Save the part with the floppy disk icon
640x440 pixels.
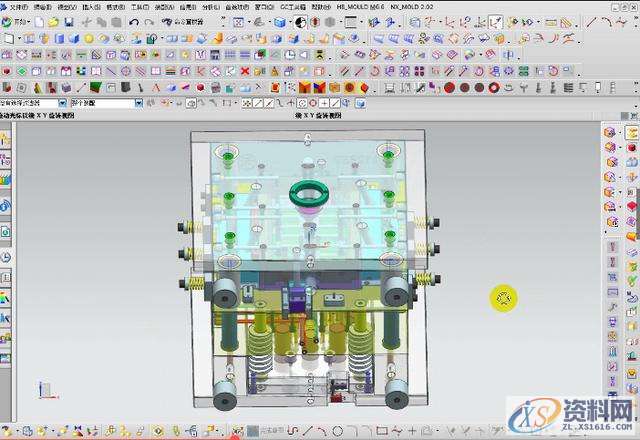click(x=68, y=22)
